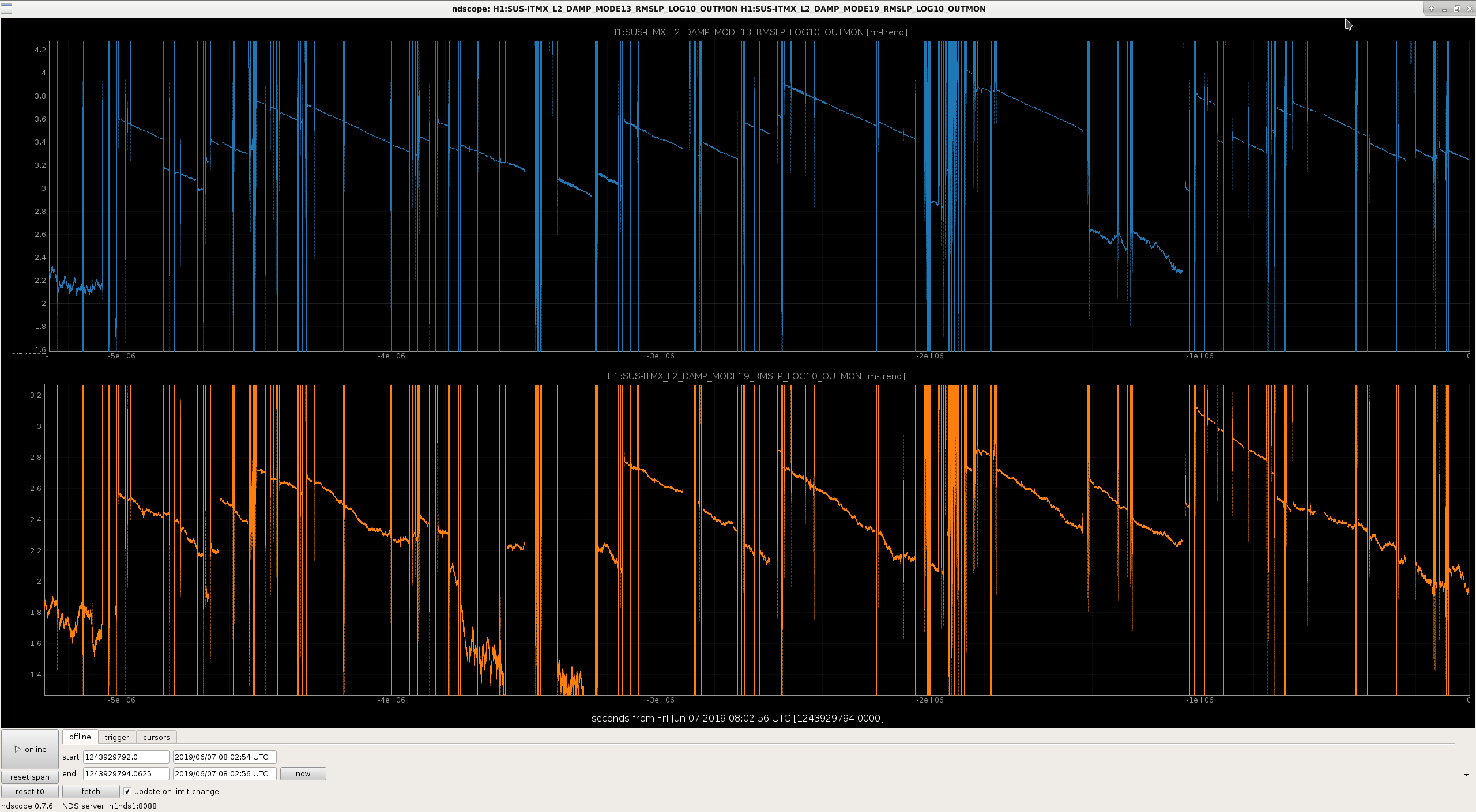Restore the ndscope window size
This screenshot has height=812, width=1476.
pos(1456,9)
